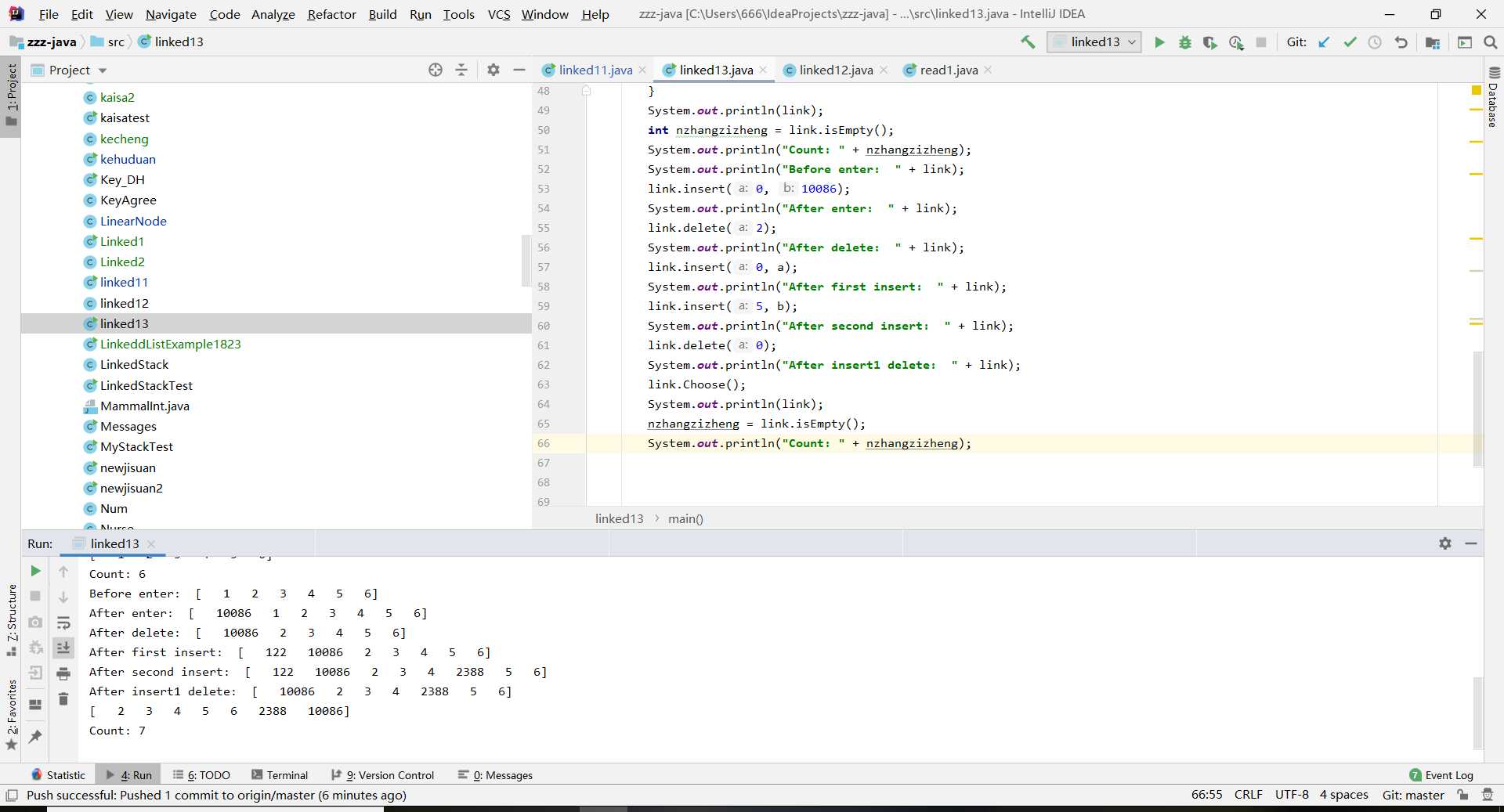Change UTF-8 file encoding in status bar
The height and width of the screenshot is (812, 1504).
pos(1292,795)
